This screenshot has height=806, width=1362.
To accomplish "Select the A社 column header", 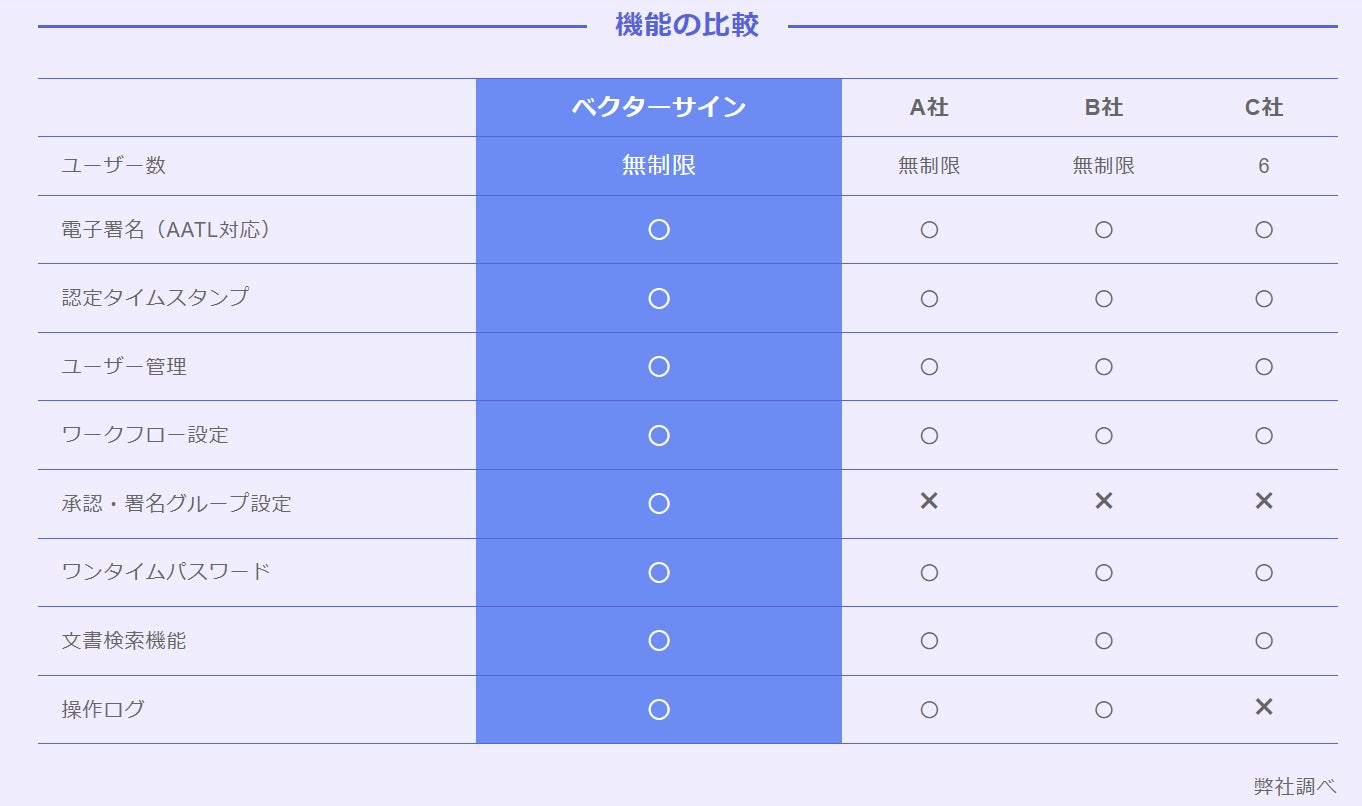I will (929, 108).
